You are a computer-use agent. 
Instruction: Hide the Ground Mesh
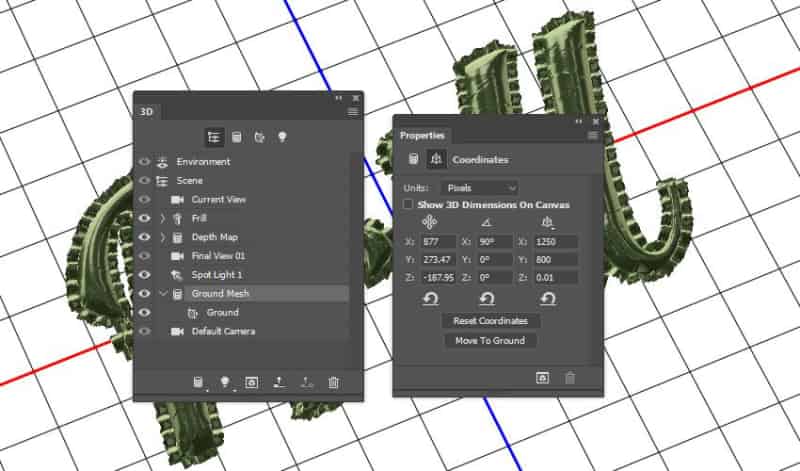click(x=144, y=293)
